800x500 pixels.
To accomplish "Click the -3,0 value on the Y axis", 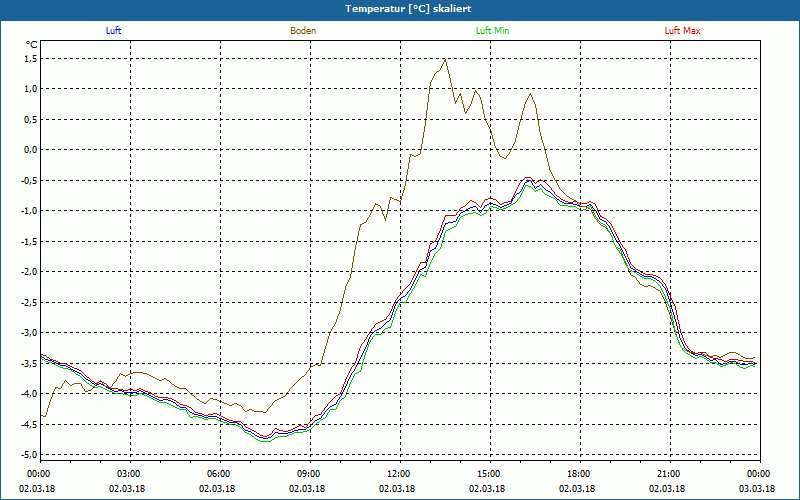I will click(x=30, y=333).
